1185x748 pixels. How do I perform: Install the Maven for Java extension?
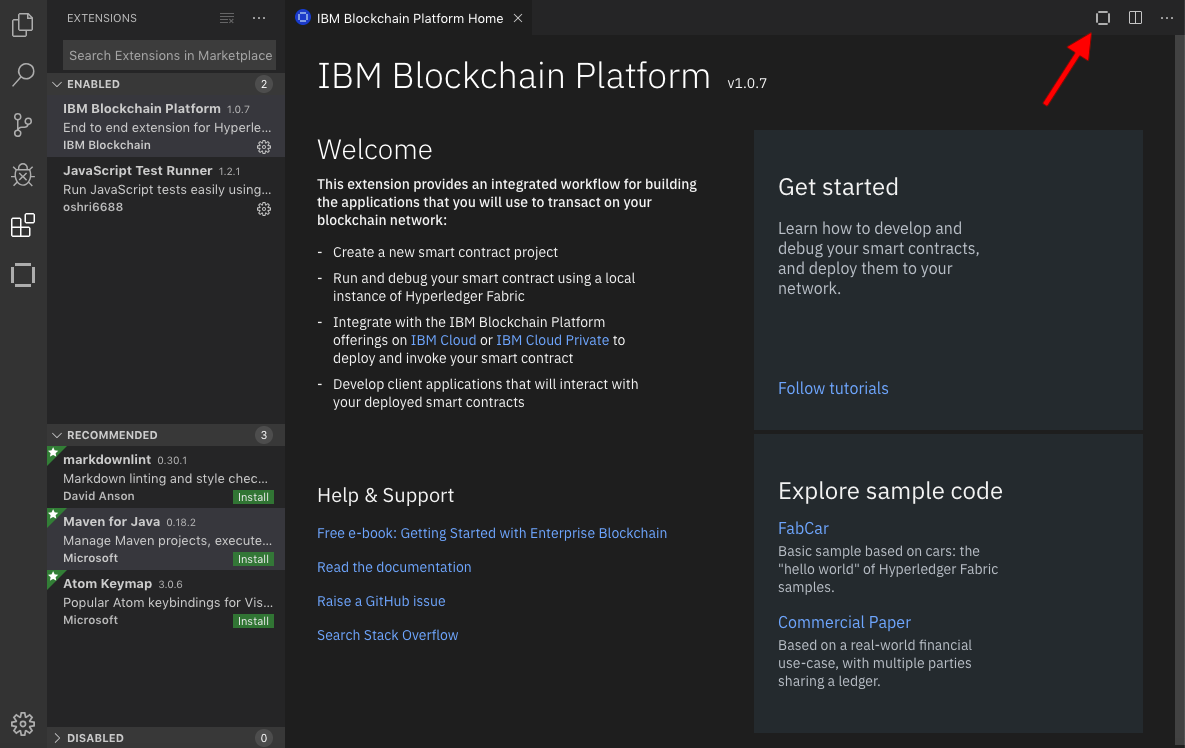coord(253,559)
